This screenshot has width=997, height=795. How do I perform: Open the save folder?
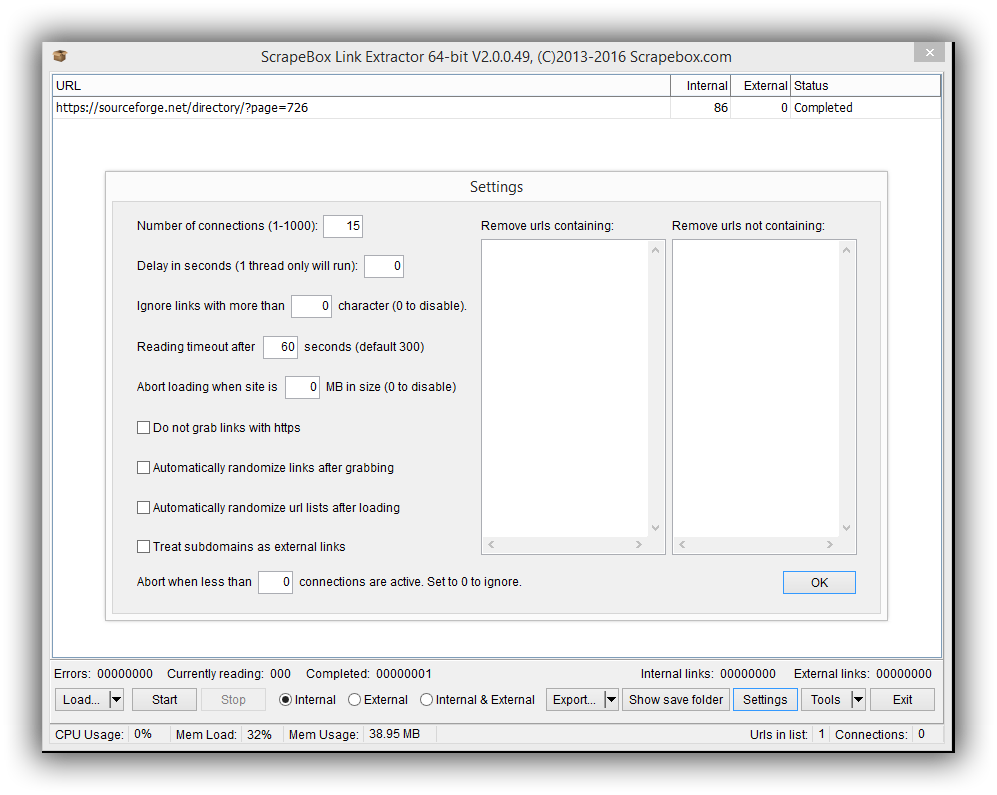[x=676, y=700]
